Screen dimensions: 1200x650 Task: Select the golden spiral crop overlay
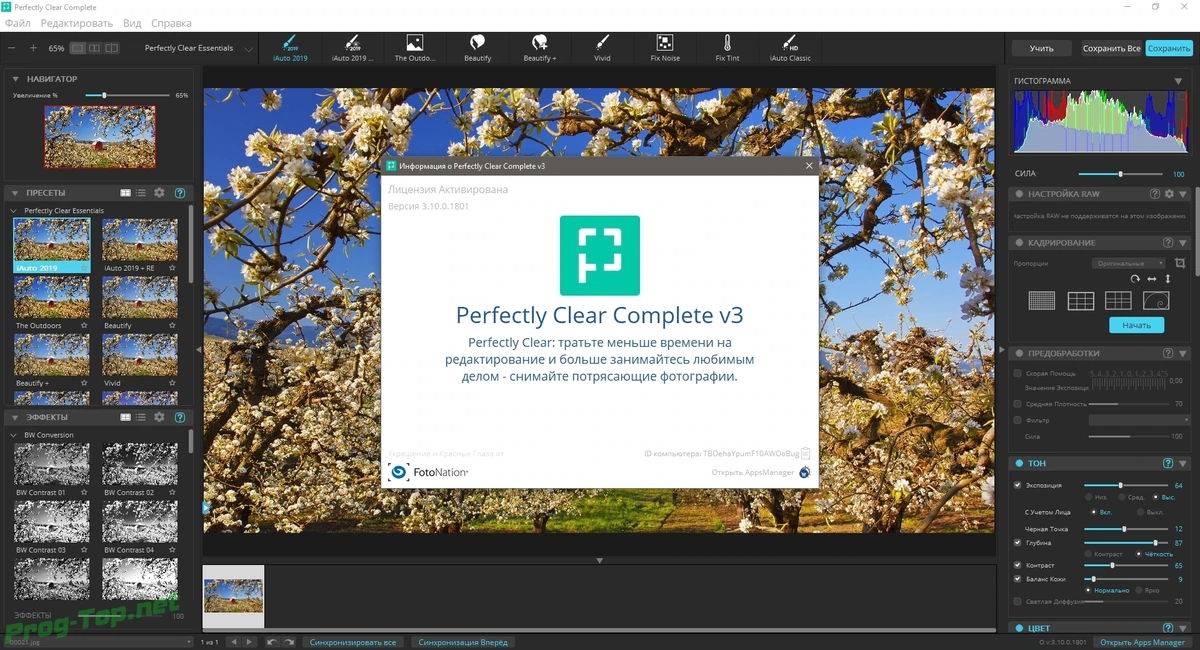[1156, 301]
